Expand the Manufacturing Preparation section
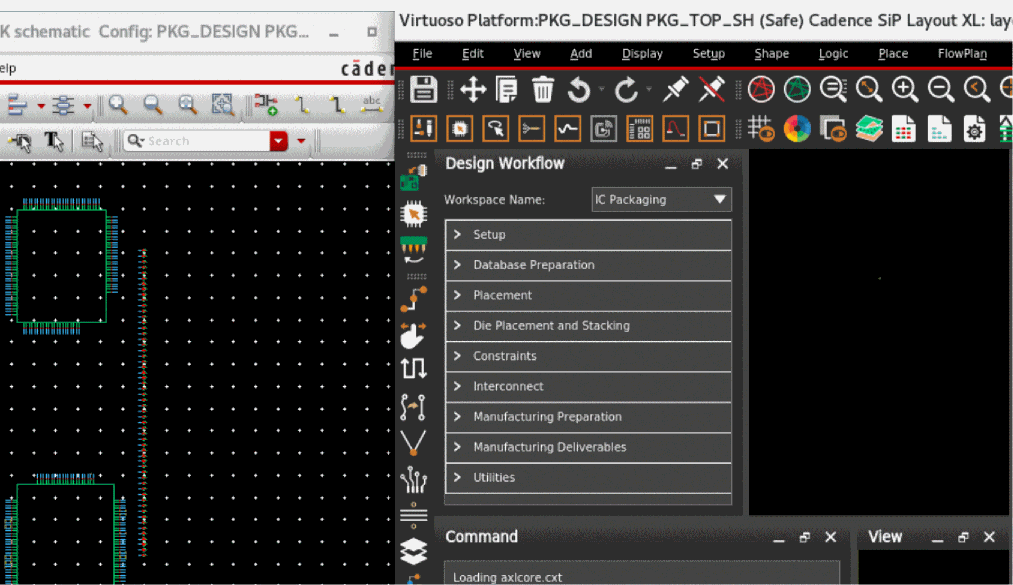 [x=588, y=416]
